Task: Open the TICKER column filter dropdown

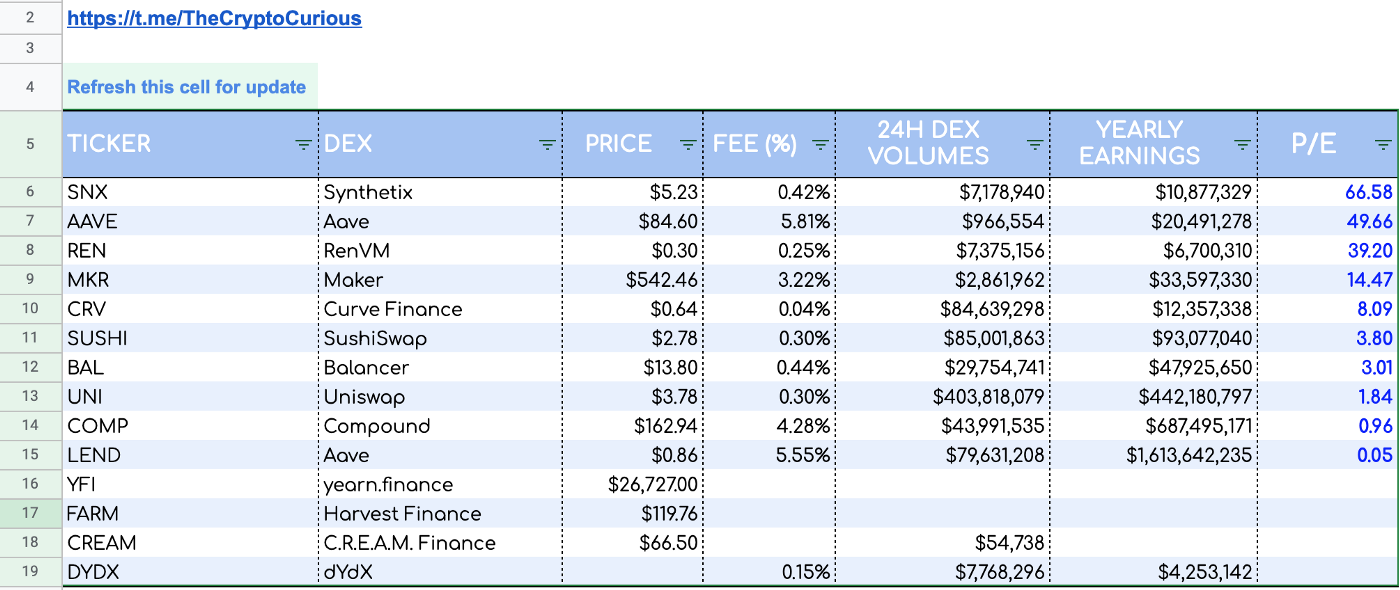Action: [x=304, y=145]
